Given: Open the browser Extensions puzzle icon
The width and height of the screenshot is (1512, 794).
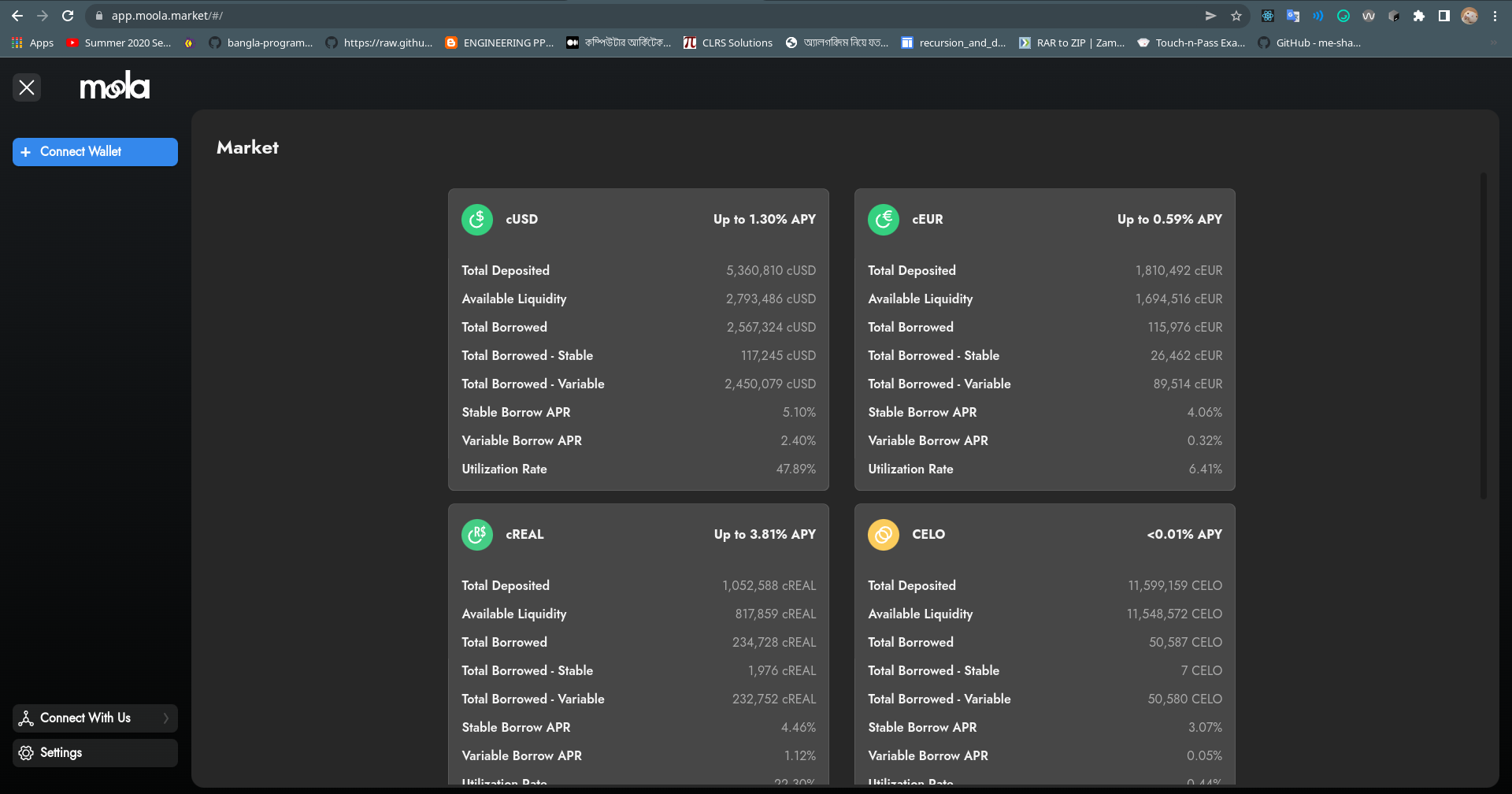Looking at the screenshot, I should click(x=1418, y=16).
